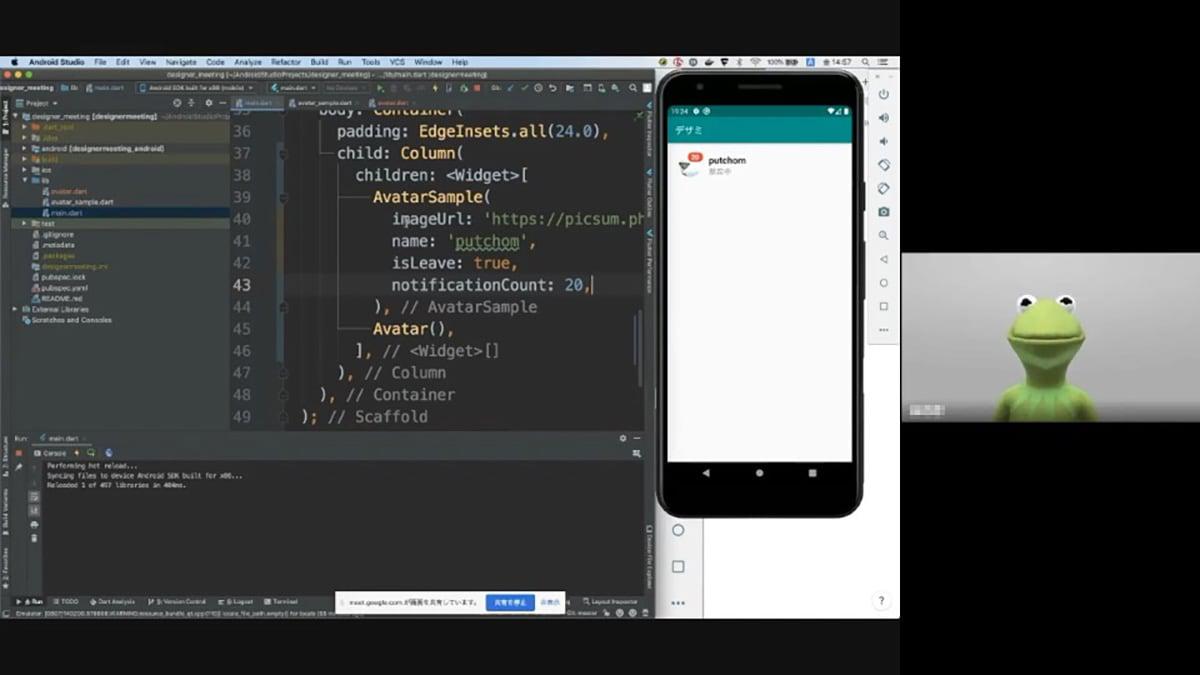
Task: Click the emulator zoom magnifier icon
Action: click(884, 236)
